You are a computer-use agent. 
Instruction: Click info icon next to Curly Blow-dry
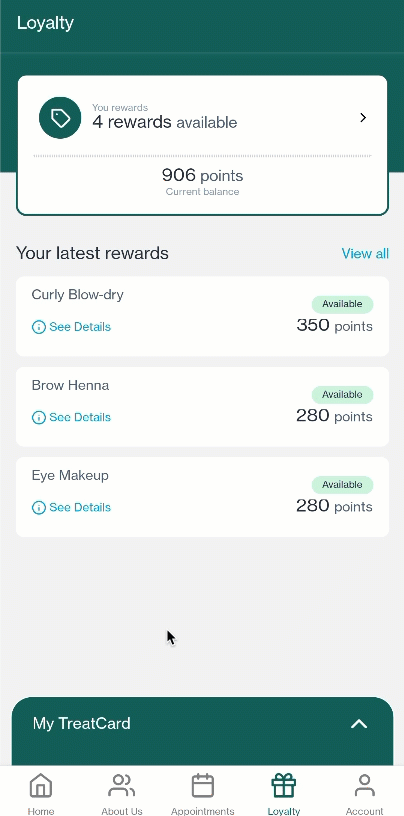click(39, 327)
